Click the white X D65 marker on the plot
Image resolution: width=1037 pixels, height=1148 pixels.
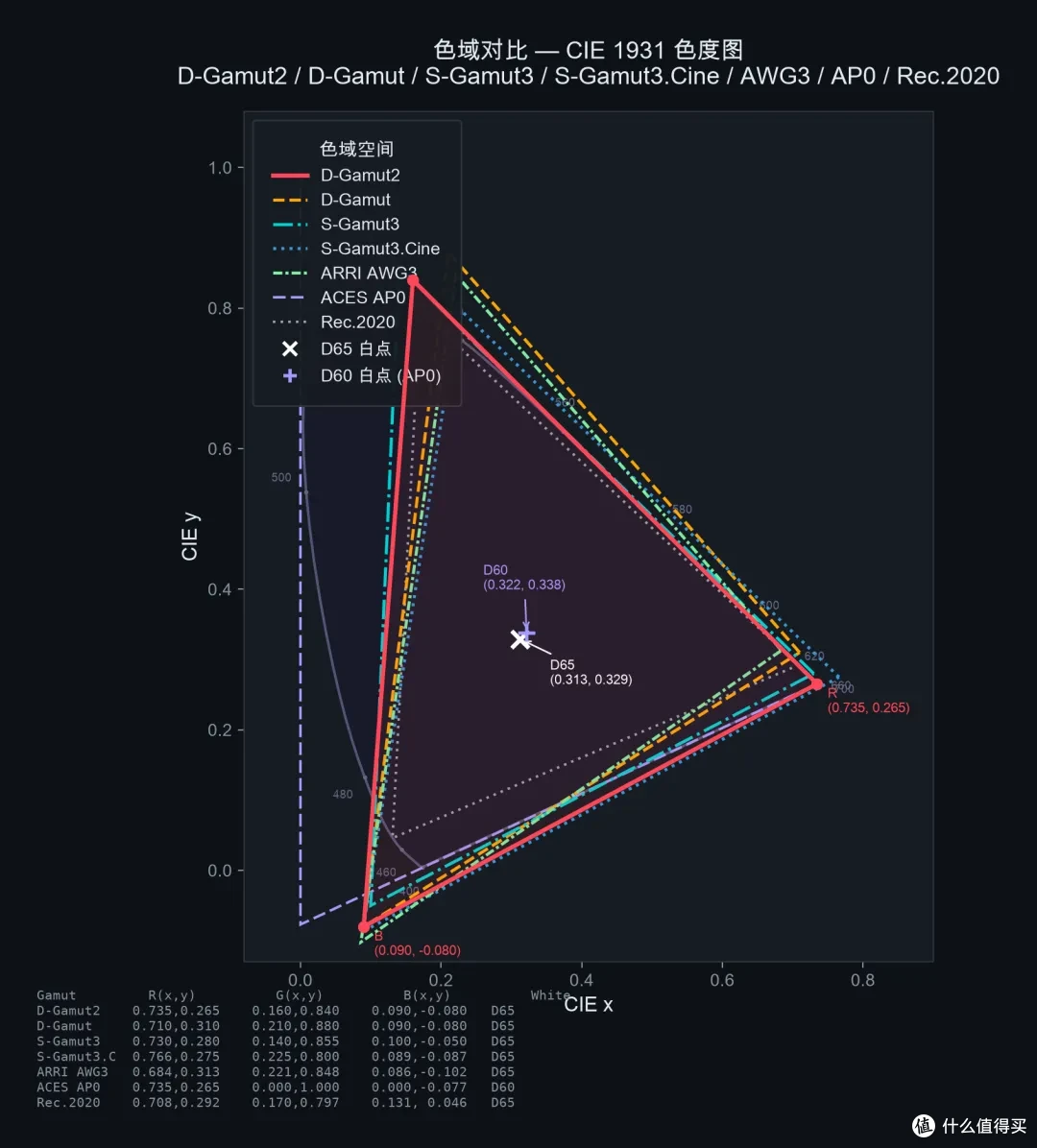tap(520, 639)
